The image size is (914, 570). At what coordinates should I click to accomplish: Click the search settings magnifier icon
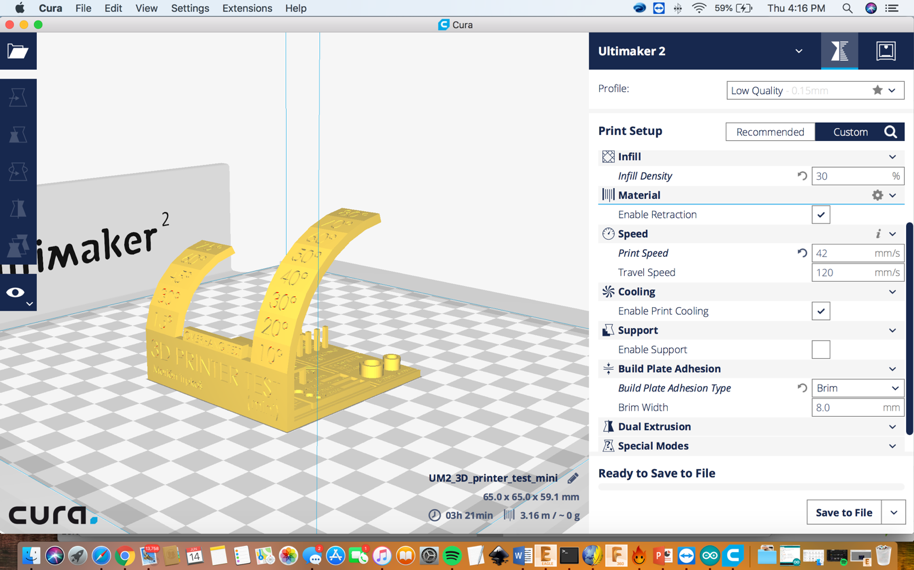(x=890, y=132)
